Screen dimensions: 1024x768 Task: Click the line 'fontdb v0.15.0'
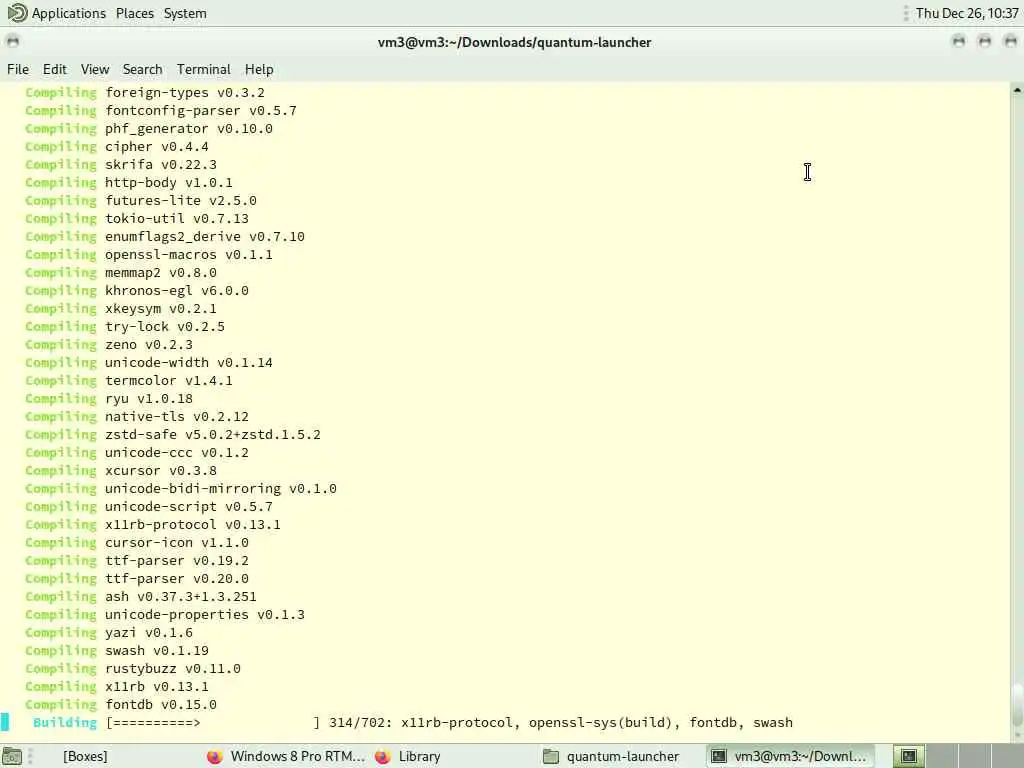point(161,705)
